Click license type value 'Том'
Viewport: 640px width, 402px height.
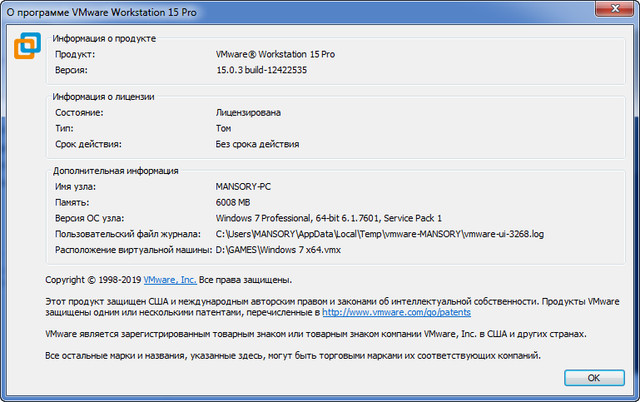point(223,129)
